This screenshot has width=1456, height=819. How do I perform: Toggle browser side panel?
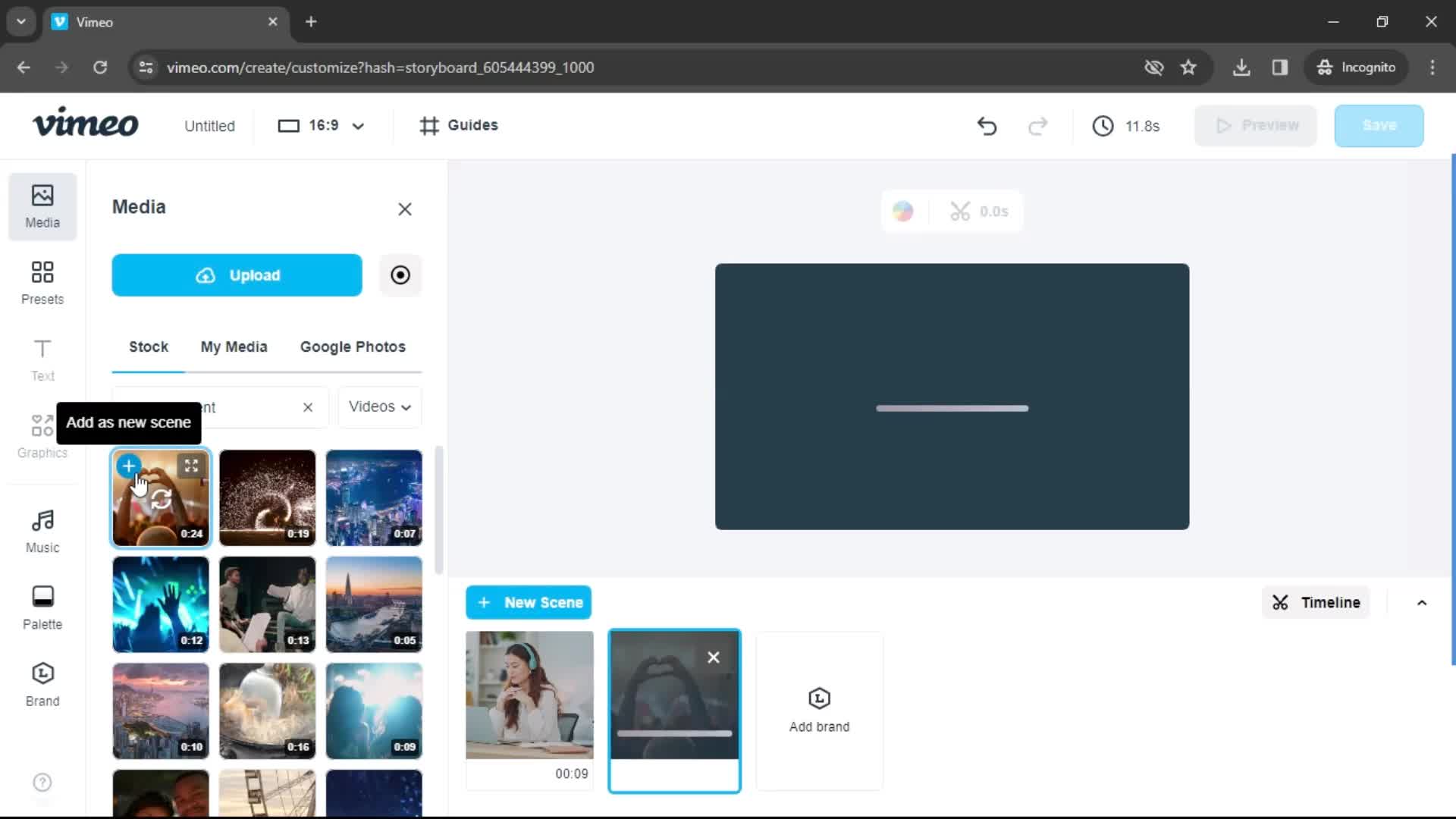1280,67
